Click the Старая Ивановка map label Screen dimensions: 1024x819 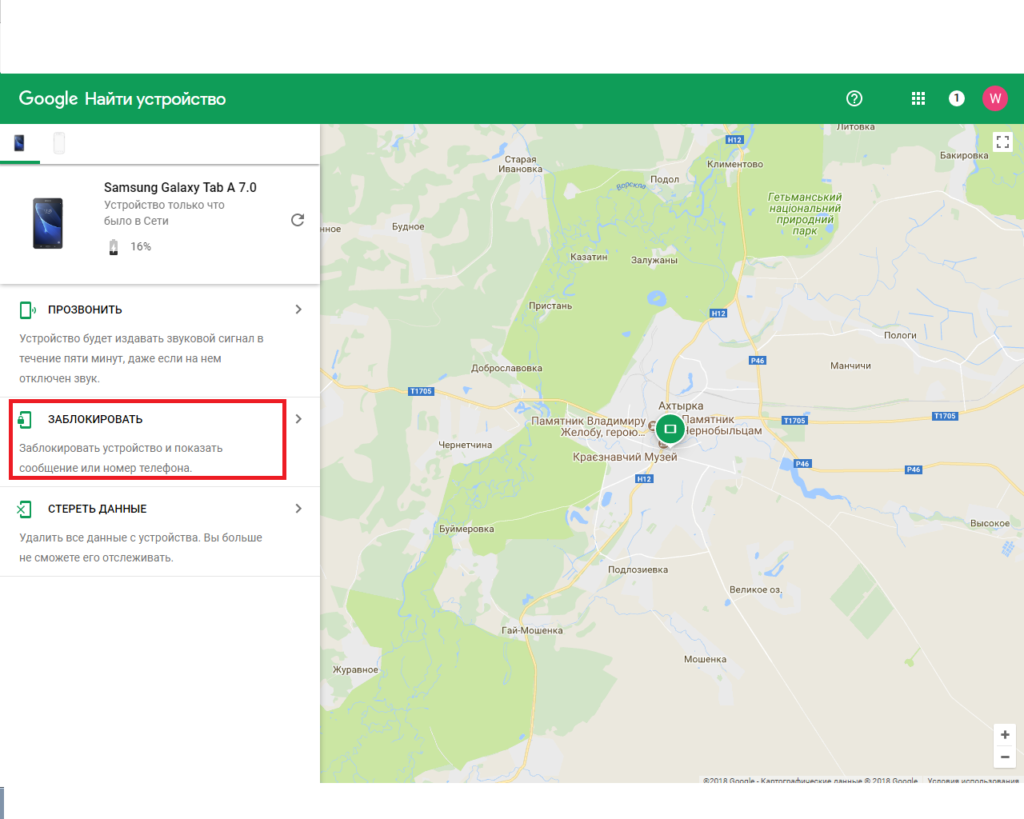[x=520, y=164]
